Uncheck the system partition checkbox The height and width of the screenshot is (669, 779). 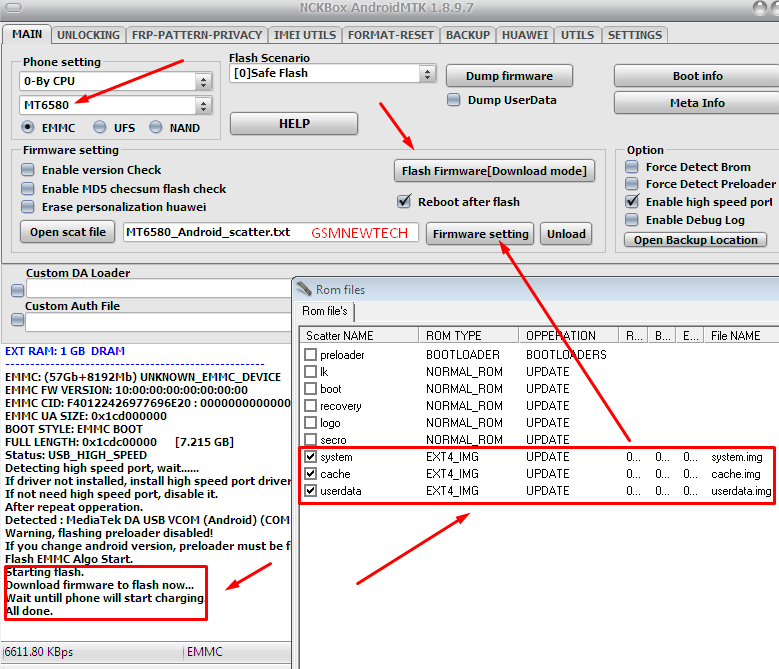pos(311,456)
